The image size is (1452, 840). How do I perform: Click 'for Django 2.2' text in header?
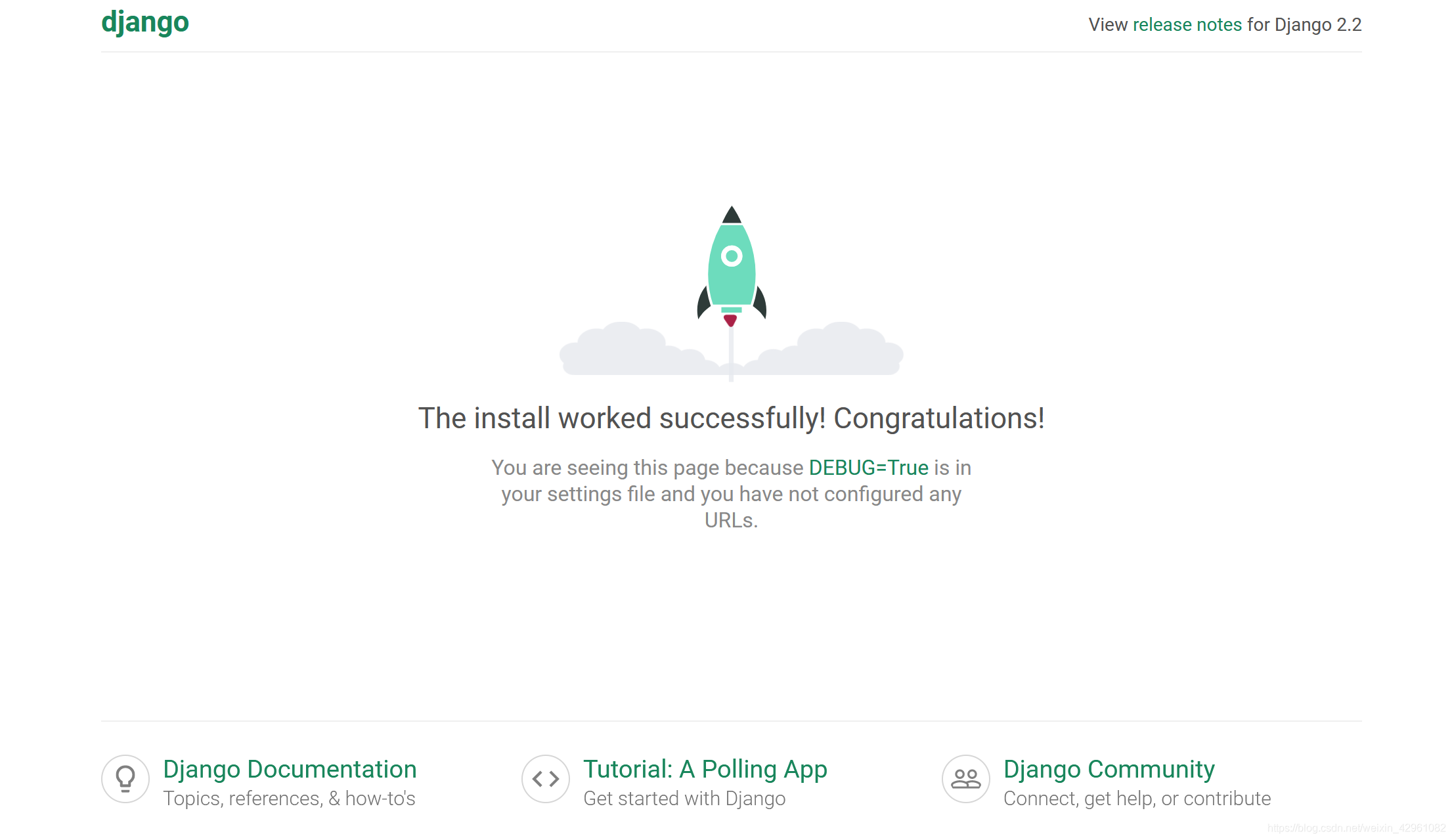[x=1305, y=25]
